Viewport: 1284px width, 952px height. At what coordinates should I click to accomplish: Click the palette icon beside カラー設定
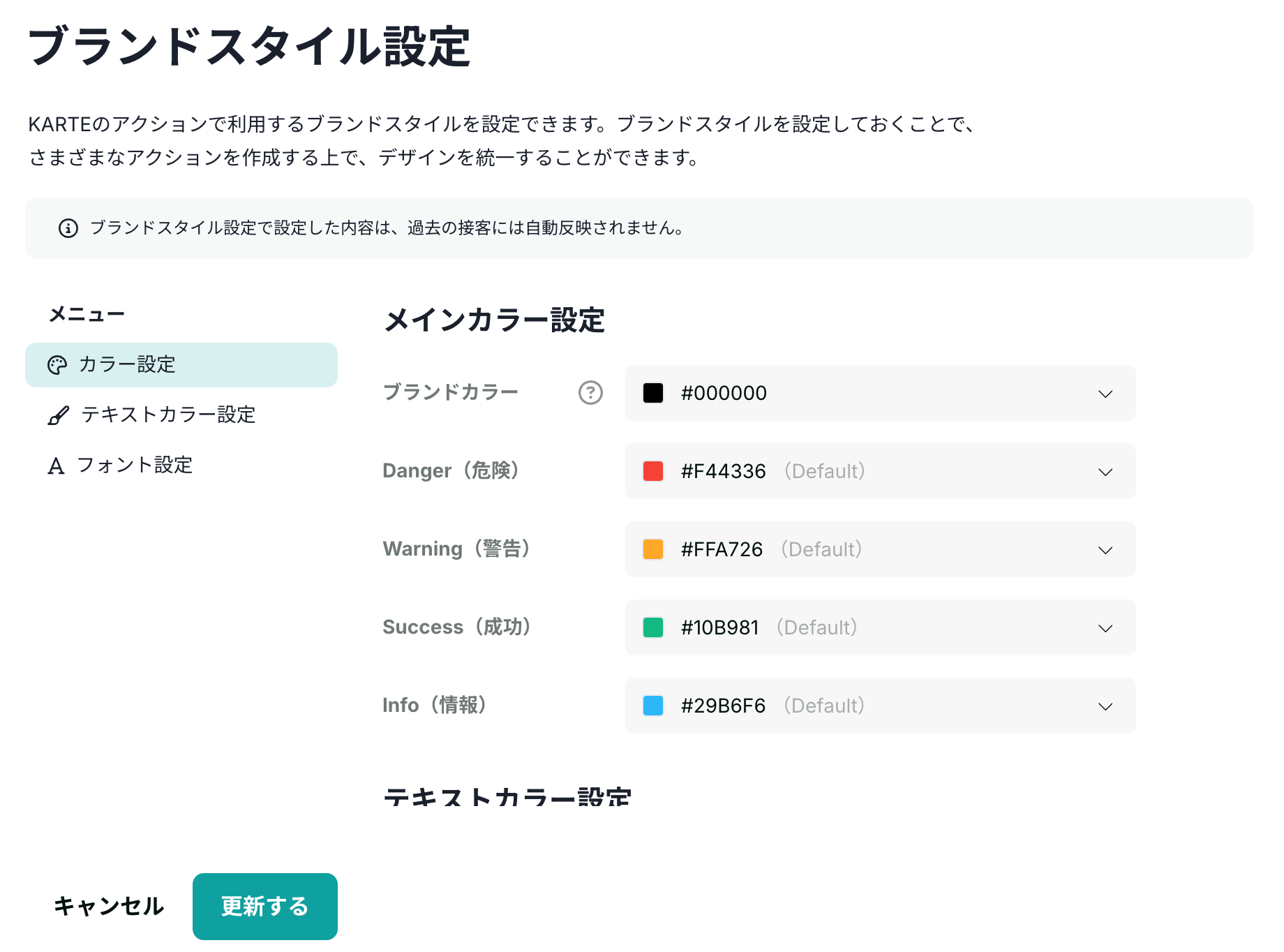coord(57,365)
